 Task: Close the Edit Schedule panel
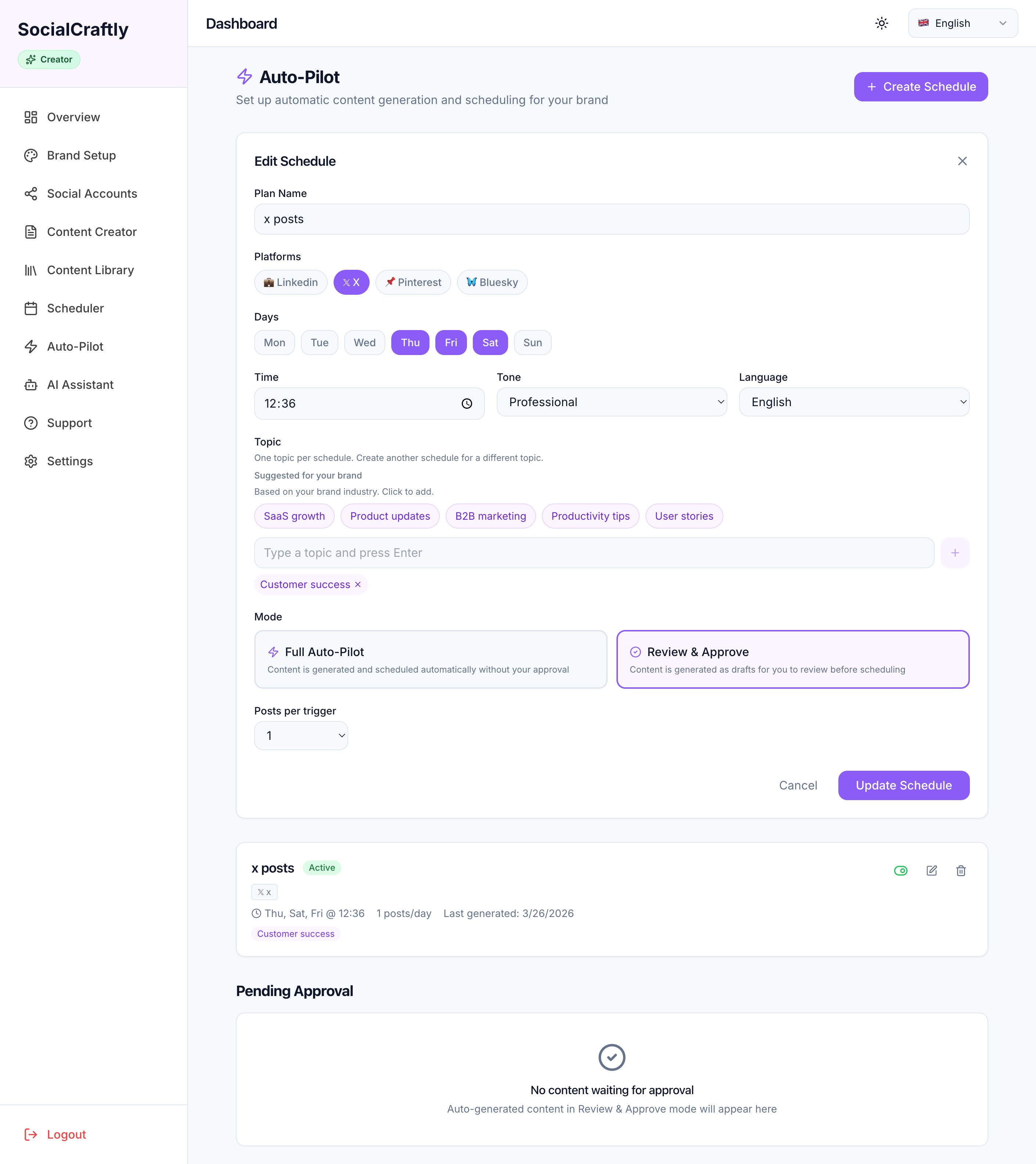962,161
